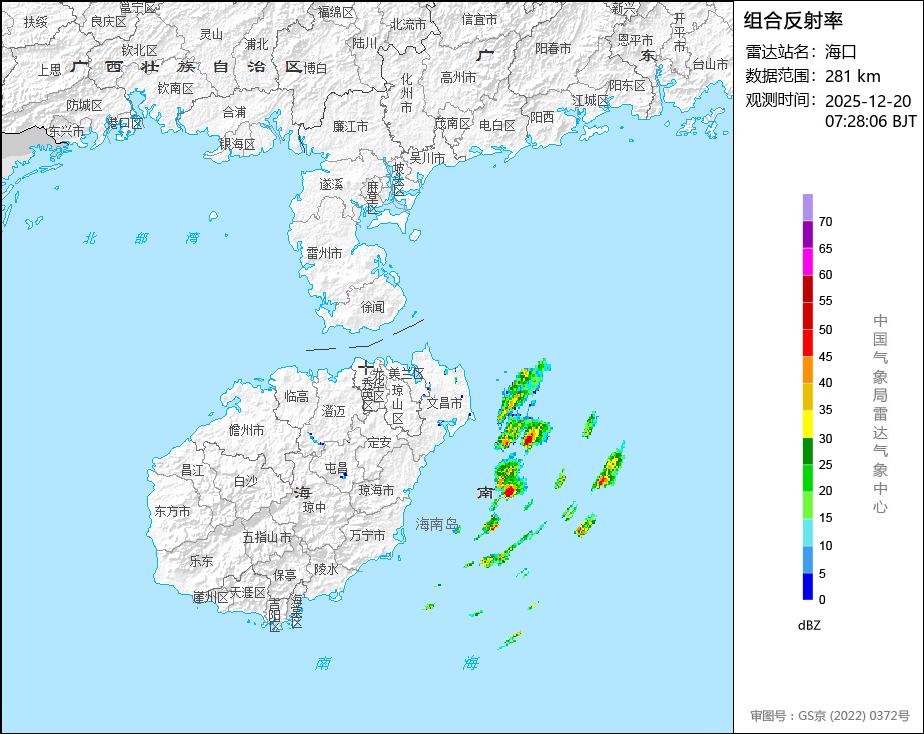Click the observation date 2025-12-20

(x=868, y=101)
